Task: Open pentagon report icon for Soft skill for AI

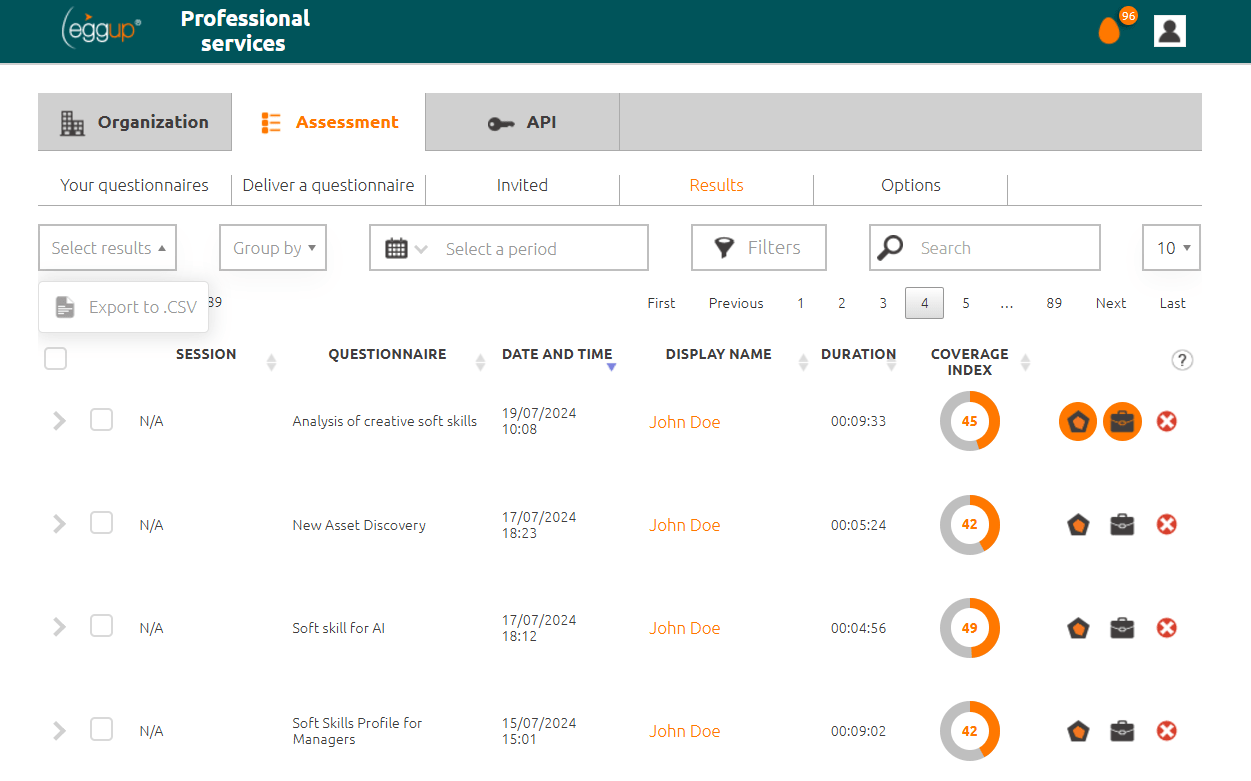Action: pos(1078,628)
